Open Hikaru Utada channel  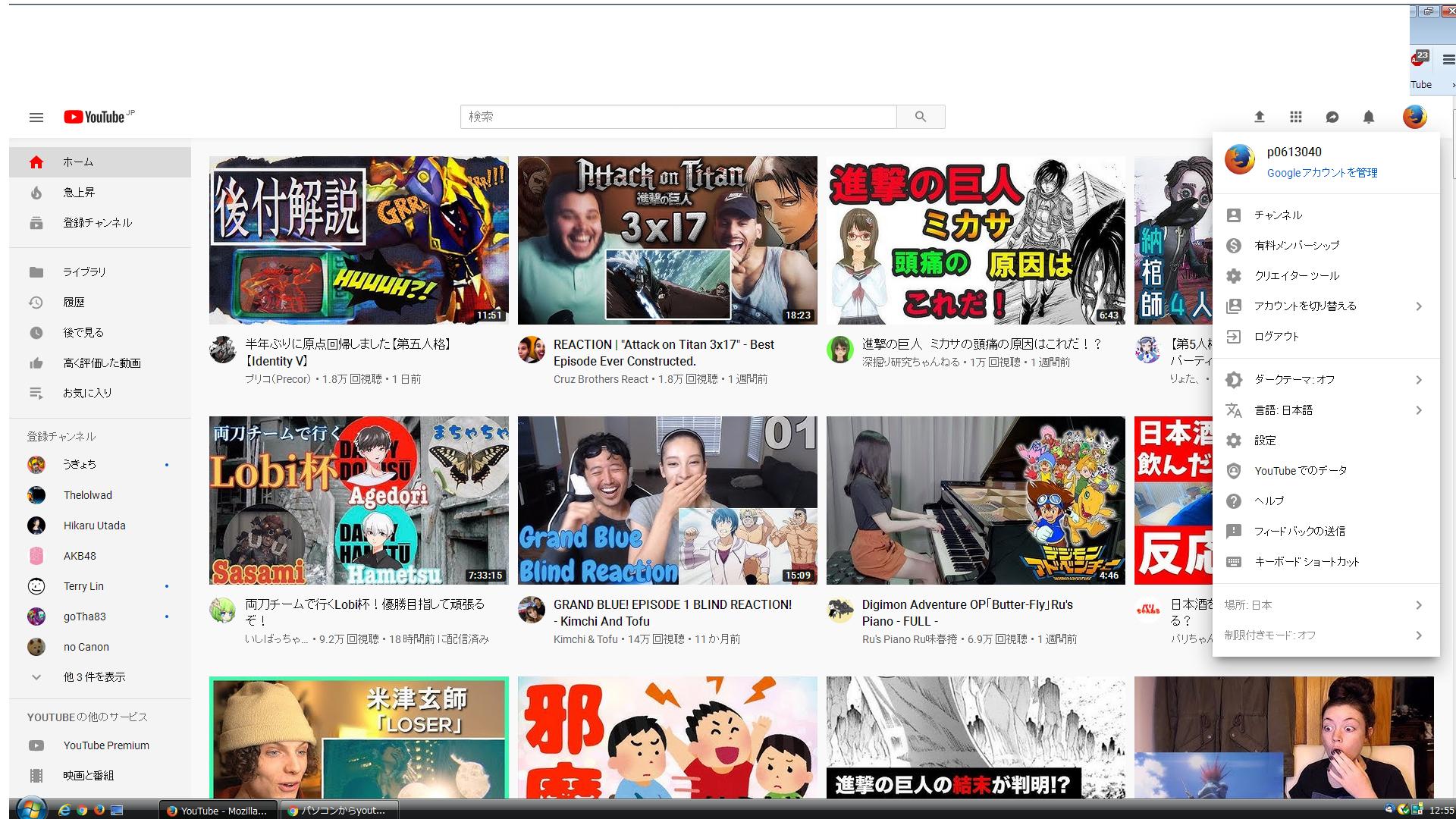pyautogui.click(x=100, y=526)
